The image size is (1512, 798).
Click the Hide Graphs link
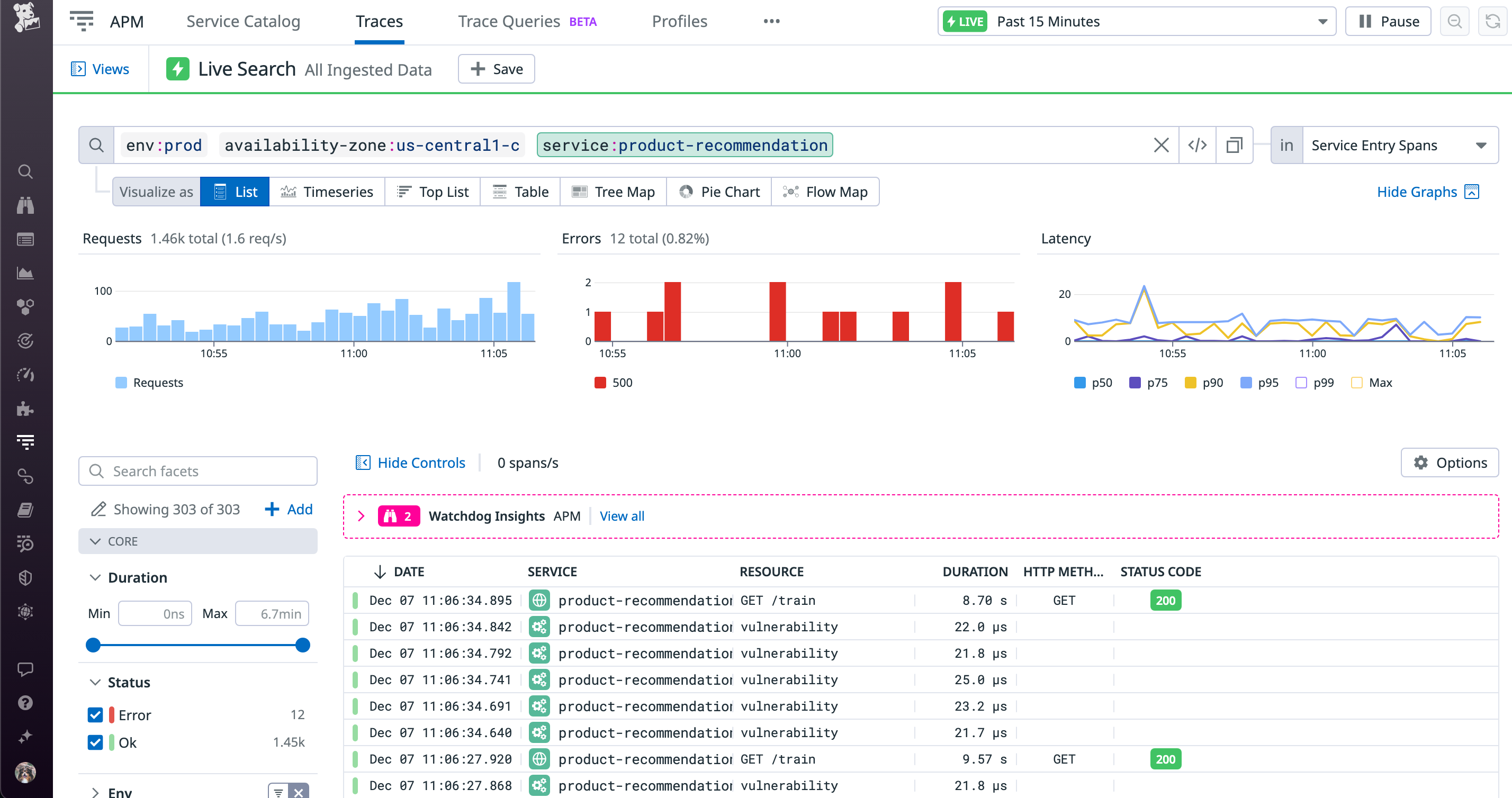point(1416,191)
